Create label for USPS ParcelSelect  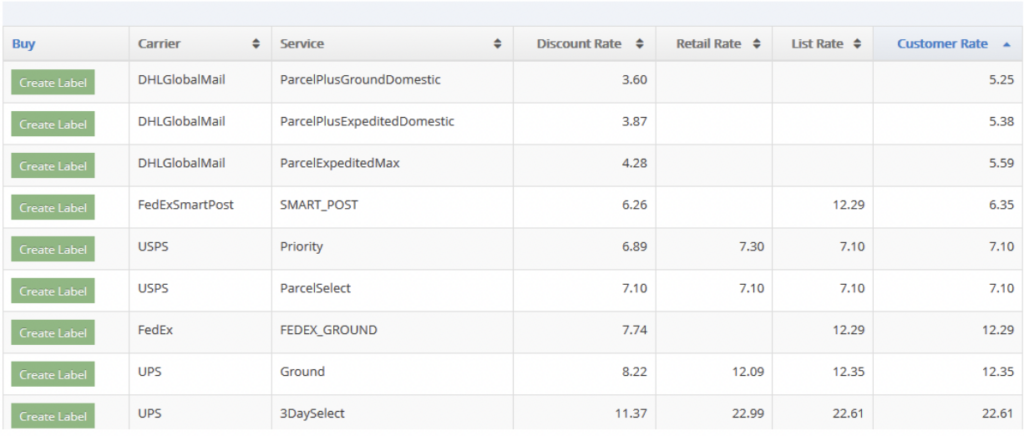53,292
